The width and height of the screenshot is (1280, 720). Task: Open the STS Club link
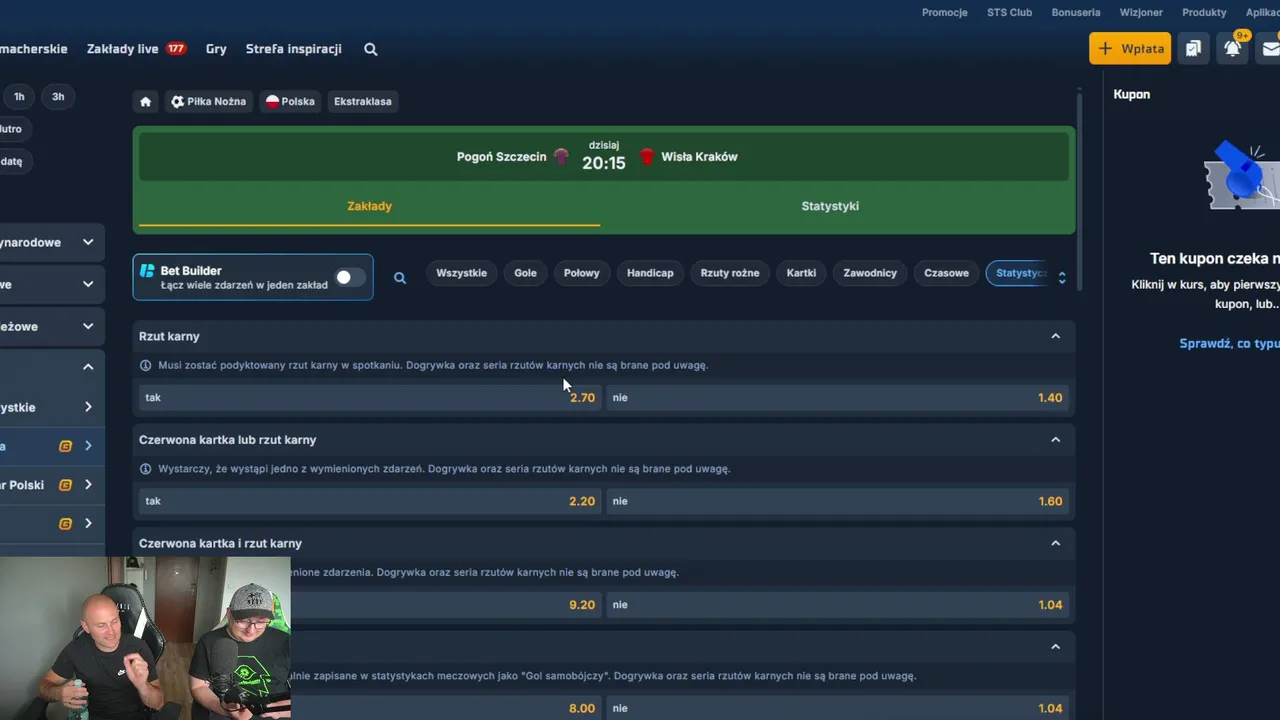pyautogui.click(x=1010, y=12)
